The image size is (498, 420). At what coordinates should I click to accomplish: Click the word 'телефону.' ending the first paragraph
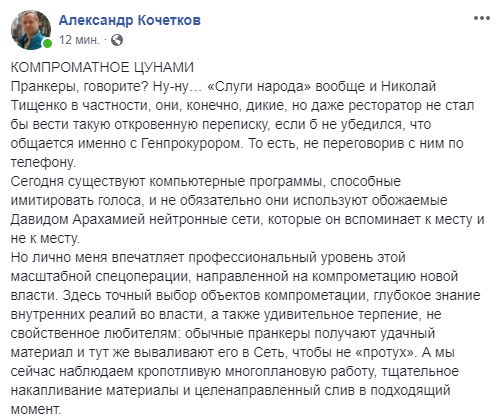tap(43, 163)
